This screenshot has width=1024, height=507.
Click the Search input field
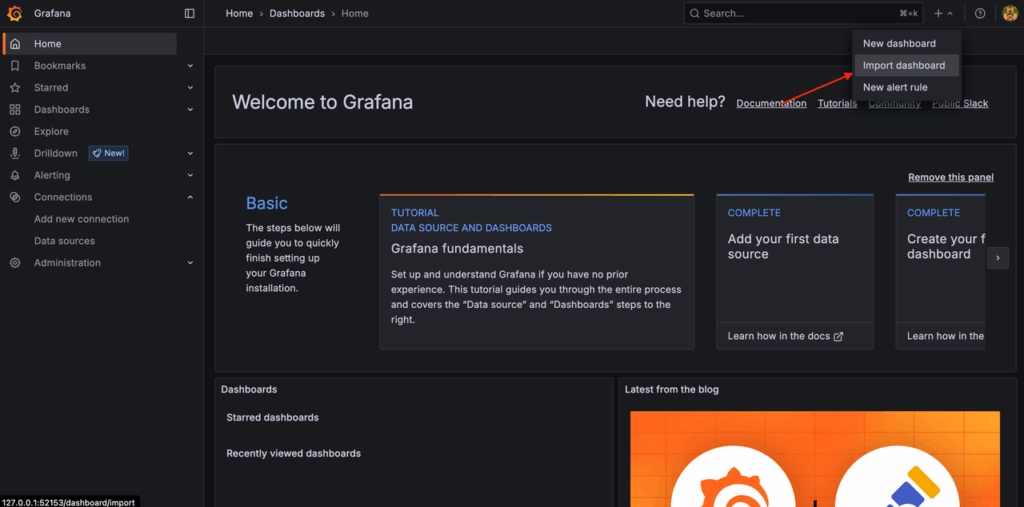803,13
